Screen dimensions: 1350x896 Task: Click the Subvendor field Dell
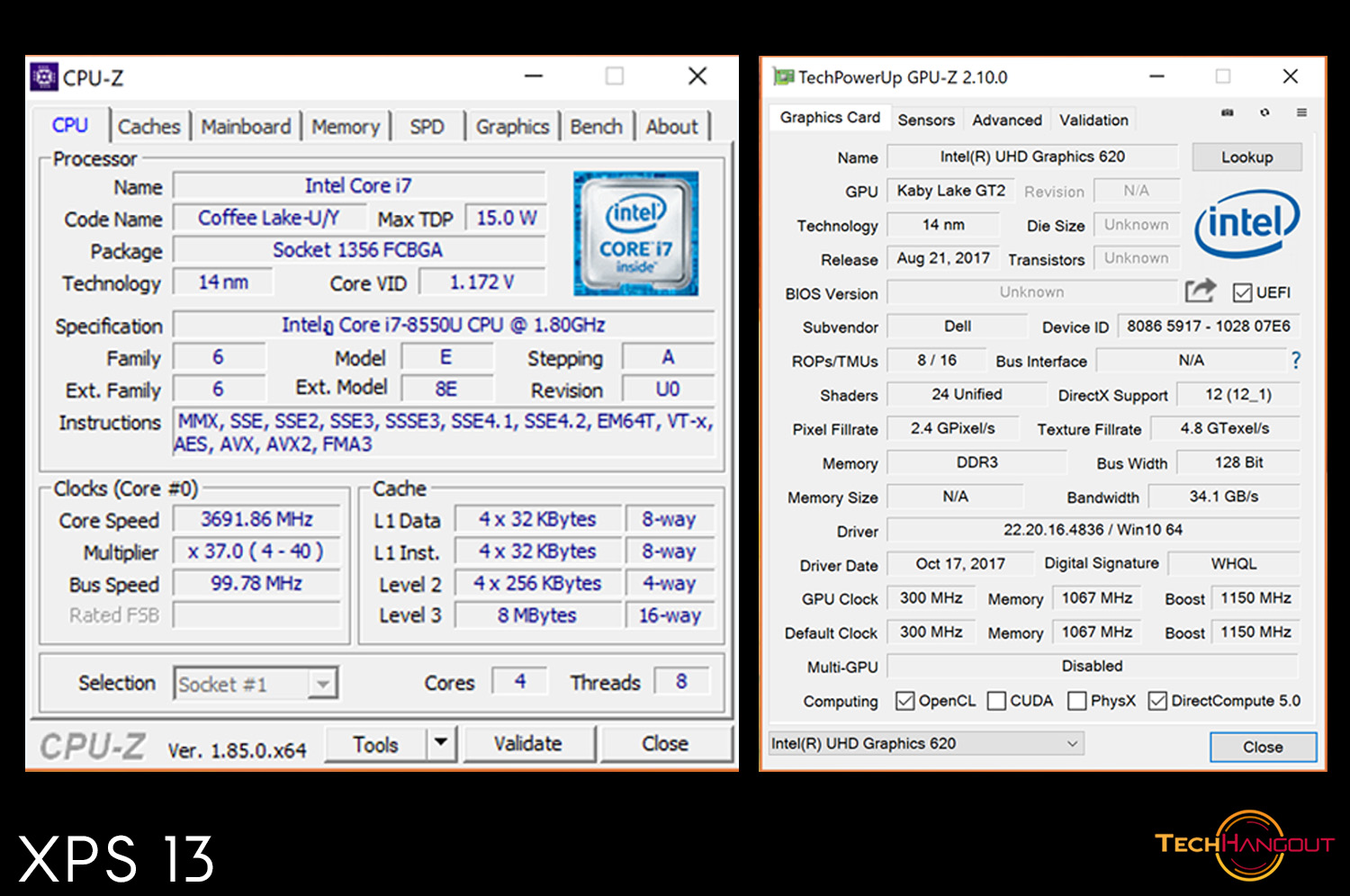point(958,326)
